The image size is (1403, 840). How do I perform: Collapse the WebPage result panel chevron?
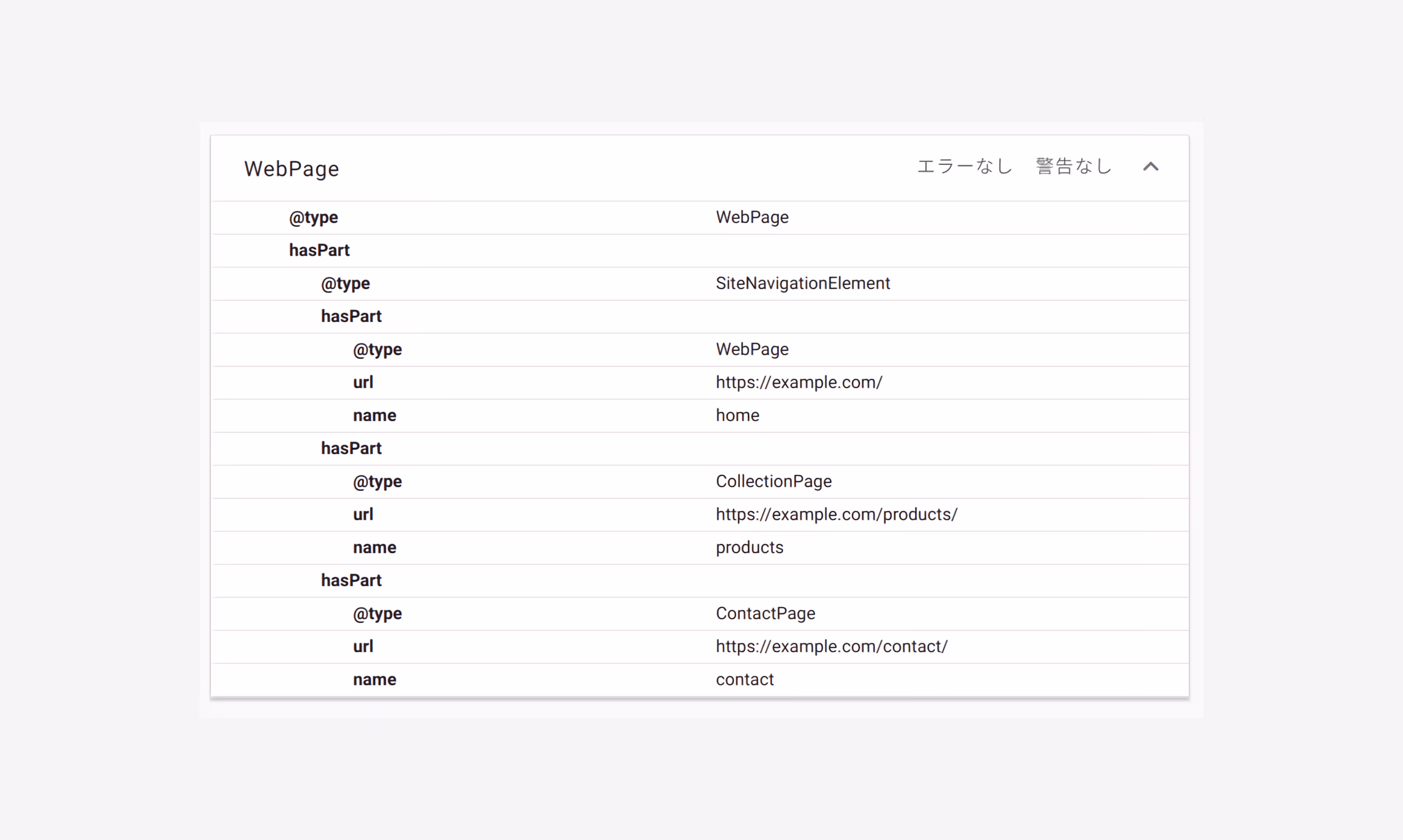[1151, 167]
